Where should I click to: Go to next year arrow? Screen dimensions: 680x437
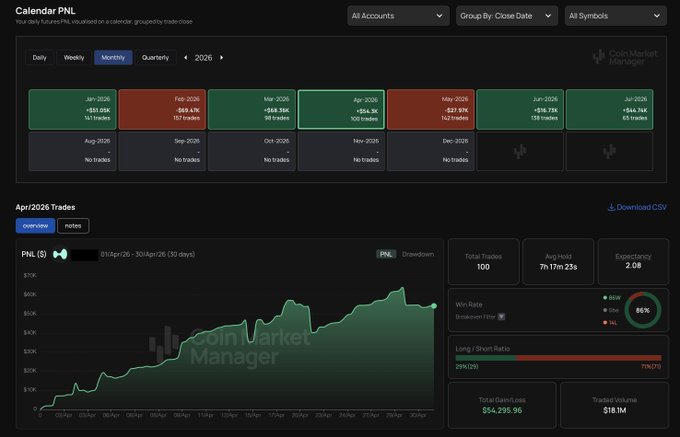point(222,58)
